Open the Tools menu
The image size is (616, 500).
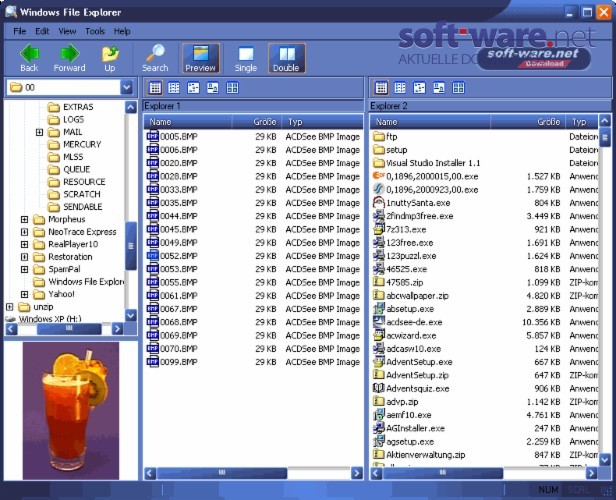(x=95, y=31)
